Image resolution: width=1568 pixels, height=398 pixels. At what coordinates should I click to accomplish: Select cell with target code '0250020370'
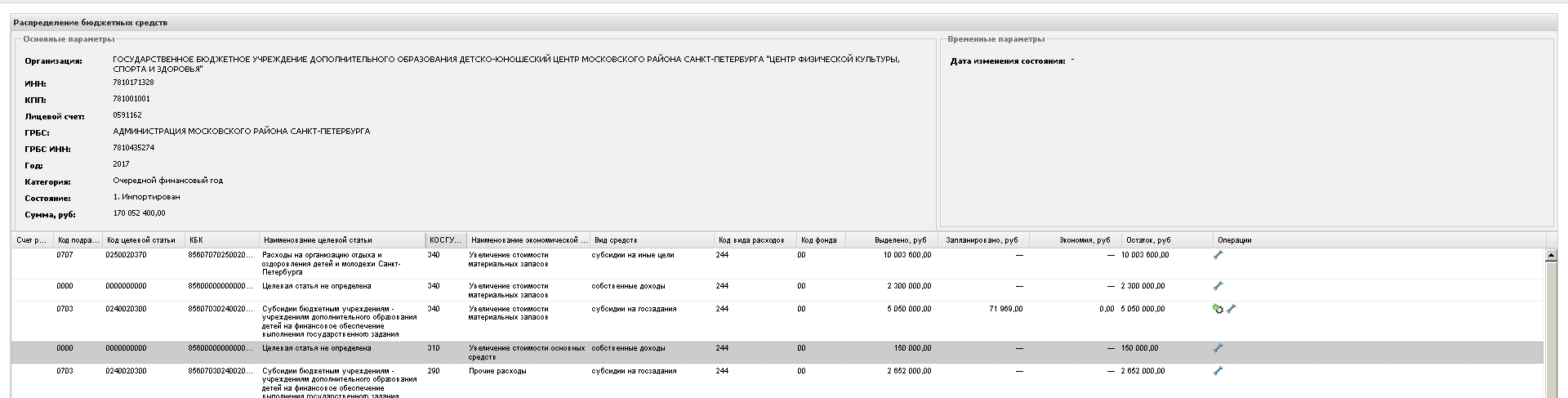[126, 255]
